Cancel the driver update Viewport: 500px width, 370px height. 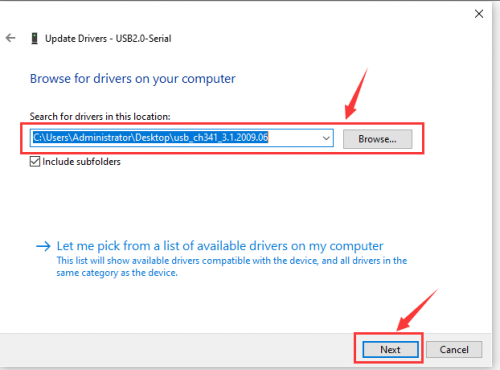[454, 349]
